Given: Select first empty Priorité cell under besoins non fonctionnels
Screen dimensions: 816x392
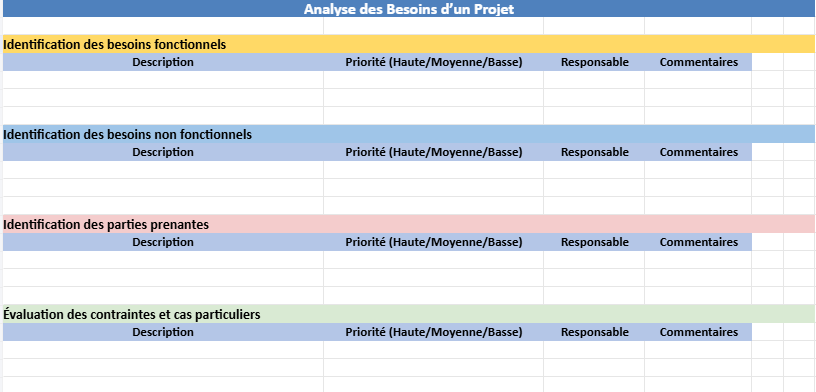Looking at the screenshot, I should (x=434, y=170).
